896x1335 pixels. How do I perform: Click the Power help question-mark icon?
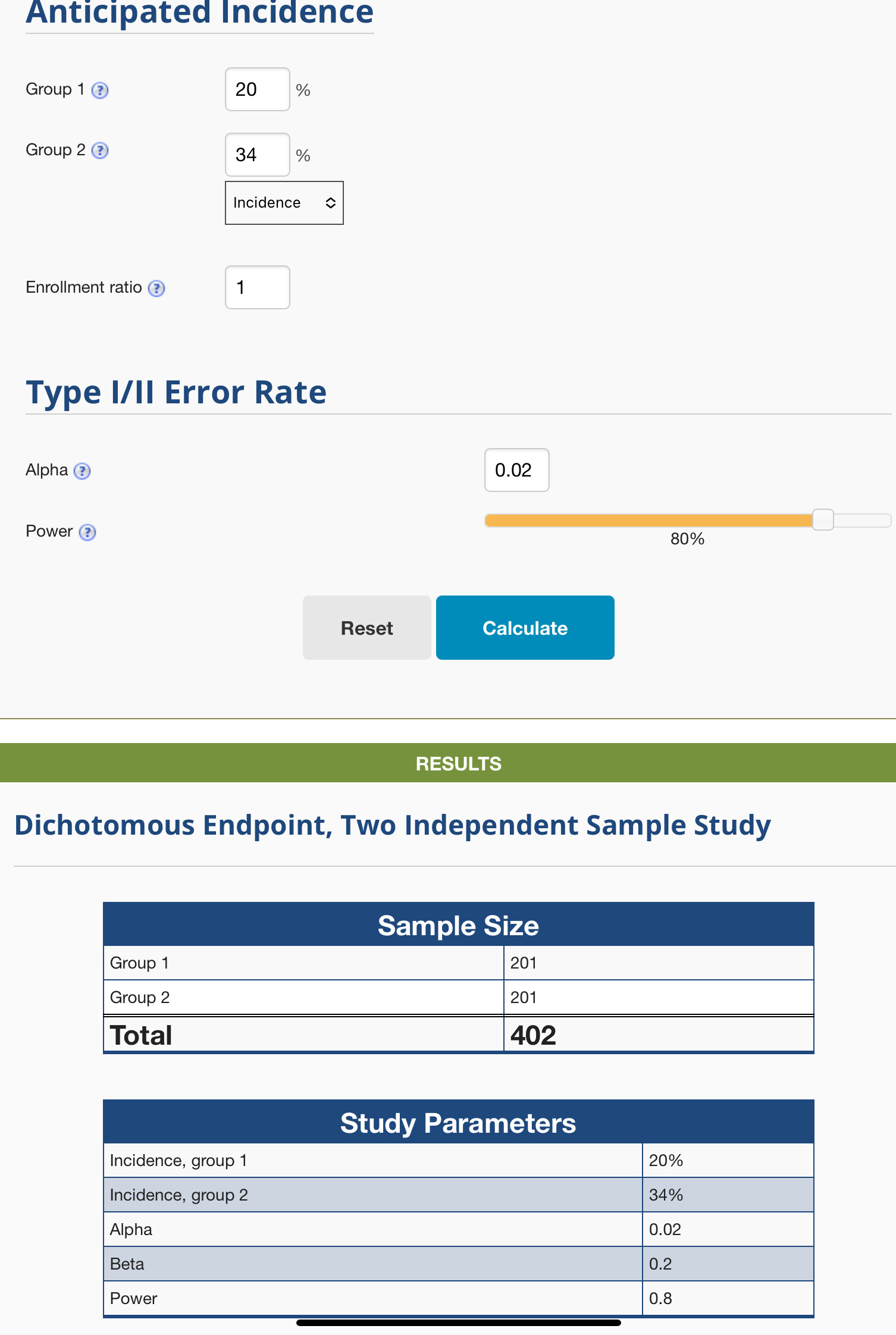coord(87,532)
